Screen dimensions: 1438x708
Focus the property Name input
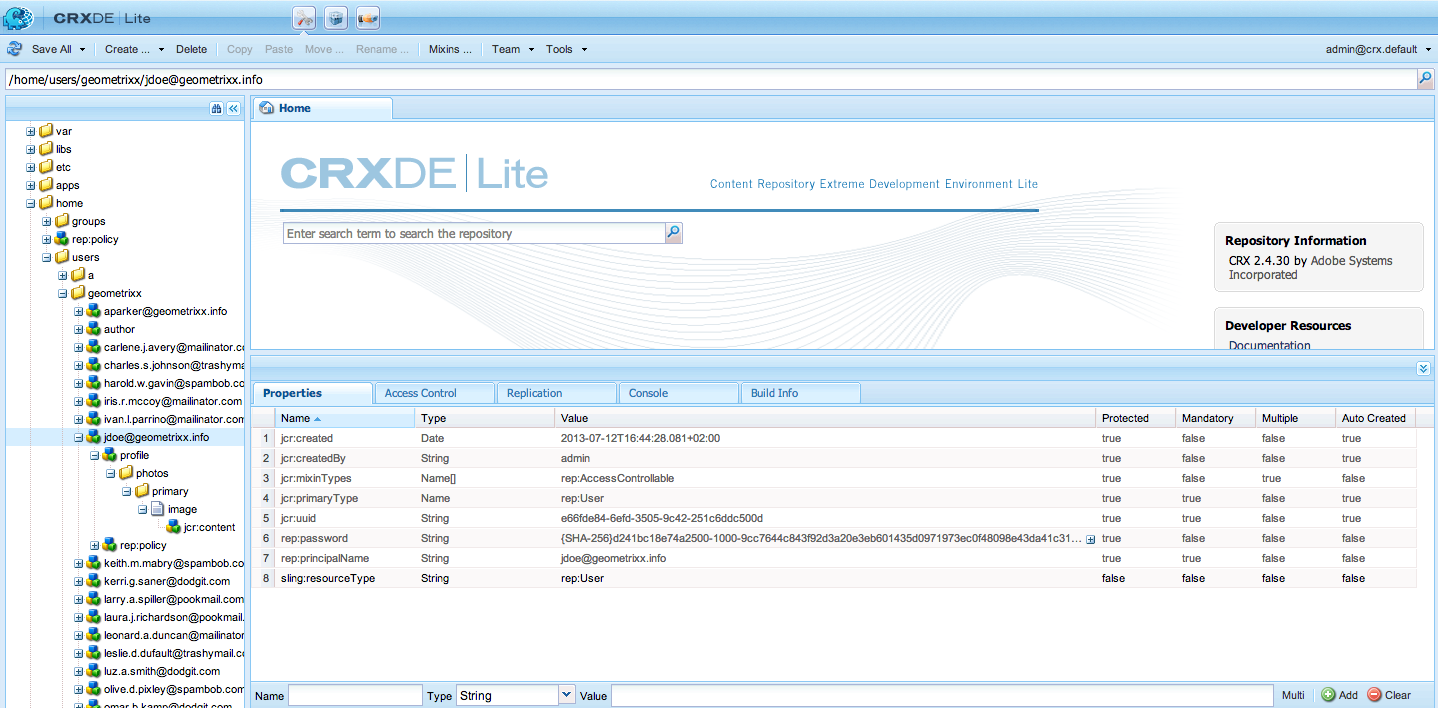click(355, 695)
